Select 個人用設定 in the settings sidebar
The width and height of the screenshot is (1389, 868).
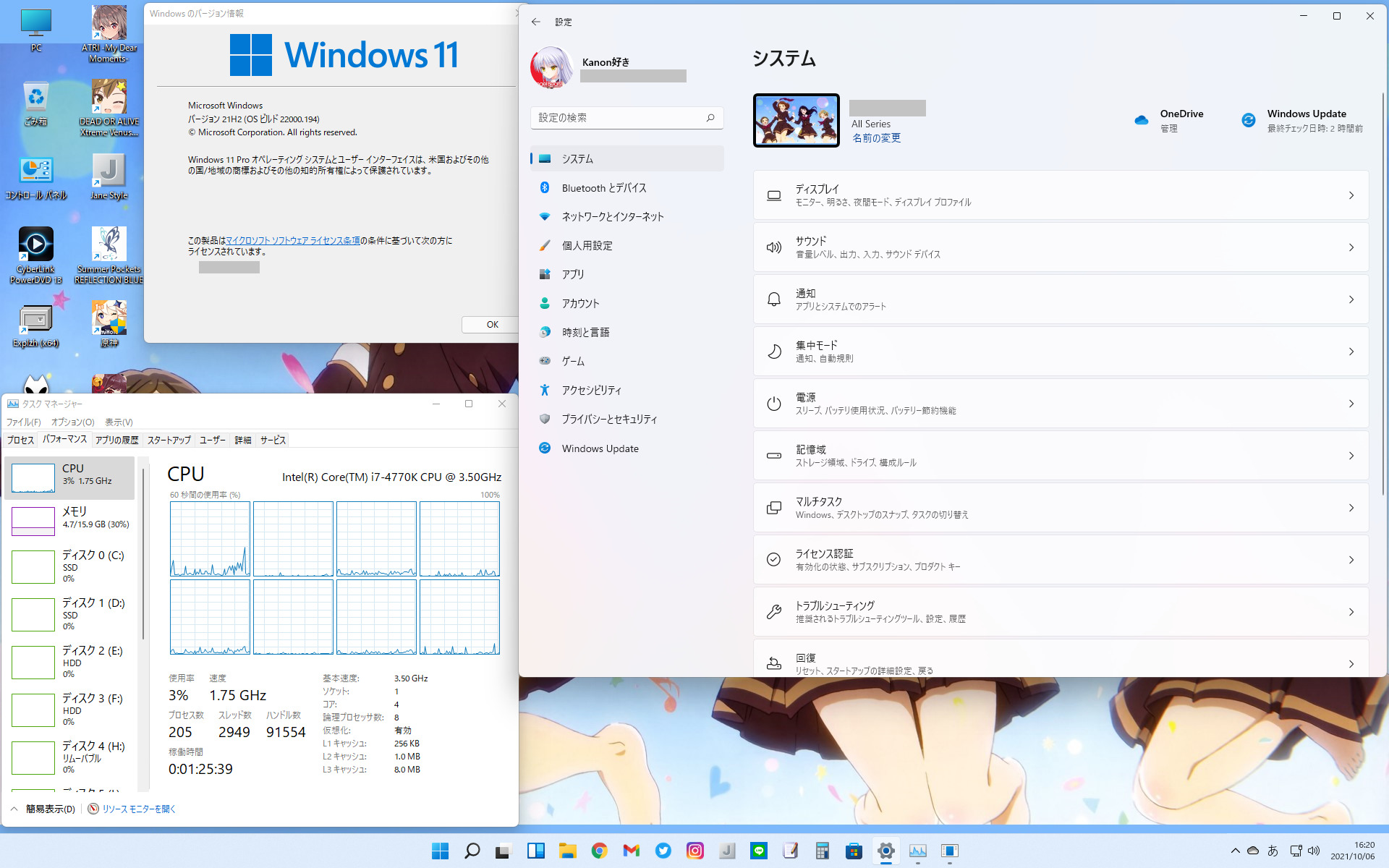click(587, 246)
